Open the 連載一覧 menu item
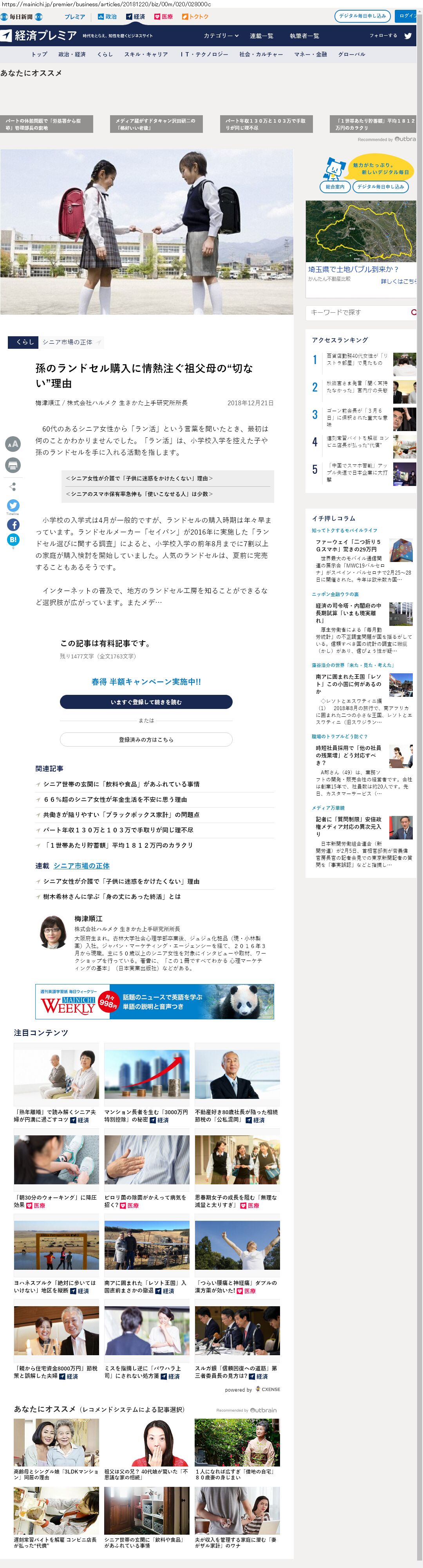Image resolution: width=423 pixels, height=1568 pixels. click(x=261, y=36)
